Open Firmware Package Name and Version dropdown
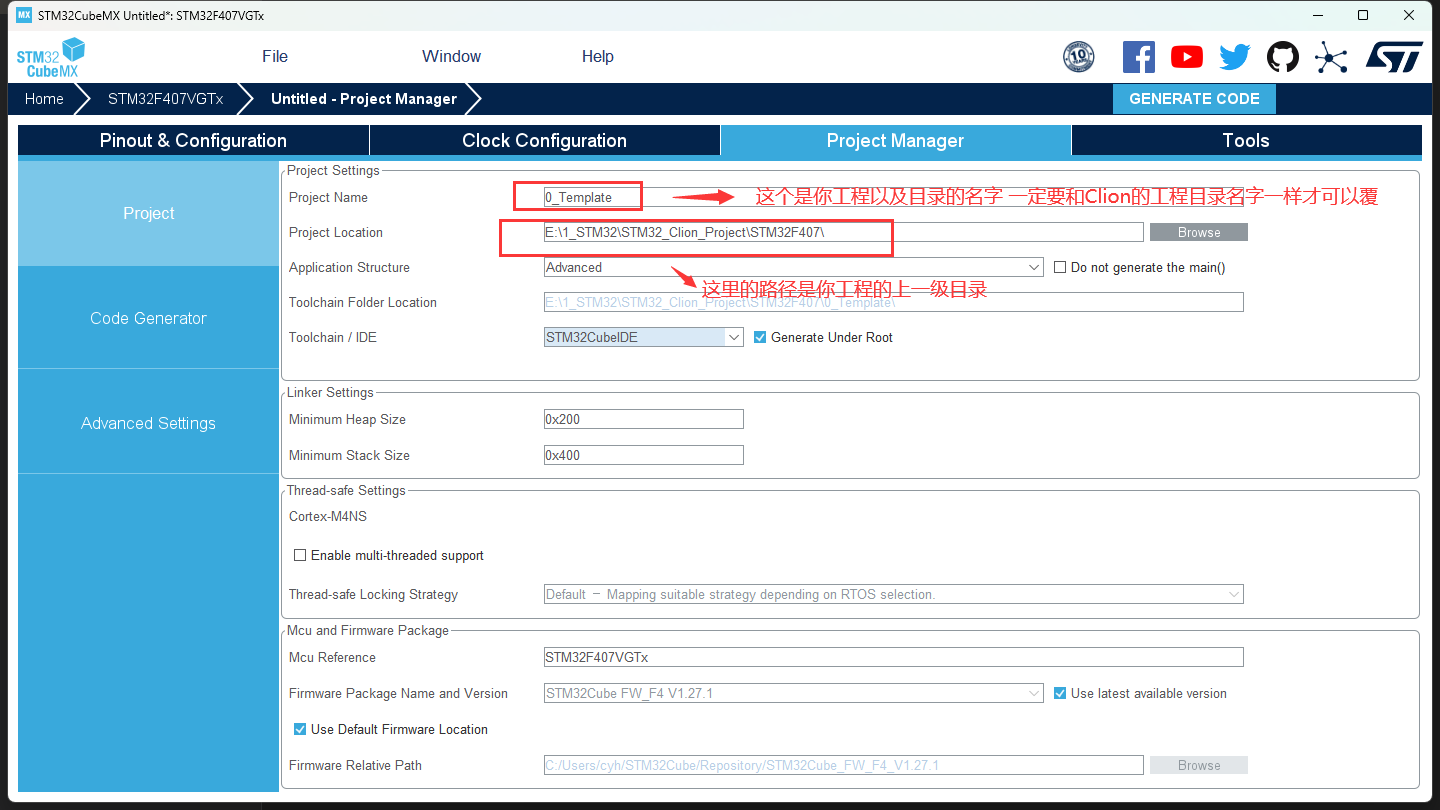1440x810 pixels. [794, 693]
